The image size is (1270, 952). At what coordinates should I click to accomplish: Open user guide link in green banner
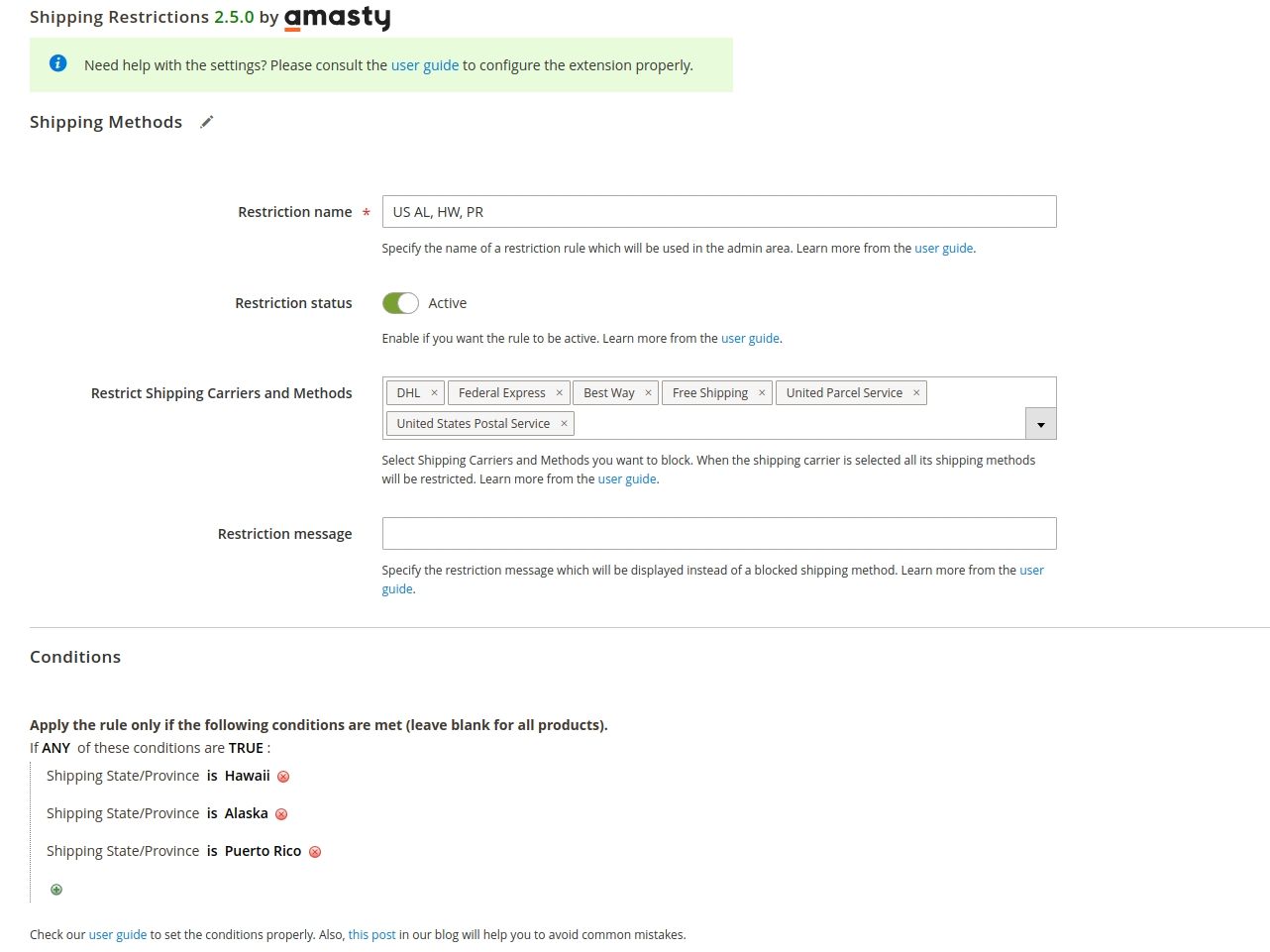[x=425, y=65]
